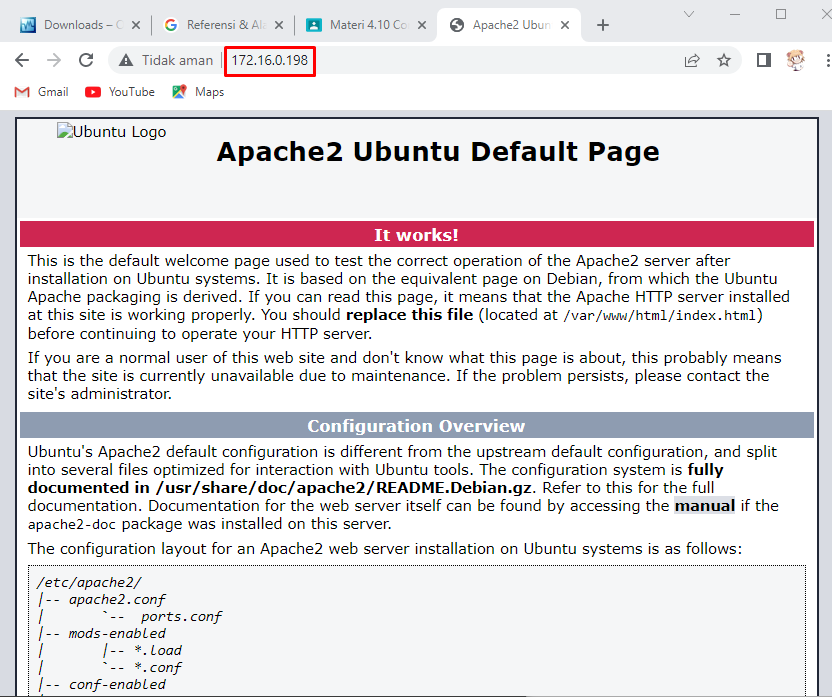Image resolution: width=832 pixels, height=697 pixels.
Task: Close the Apache2 Ubuntu tab
Action: point(565,25)
